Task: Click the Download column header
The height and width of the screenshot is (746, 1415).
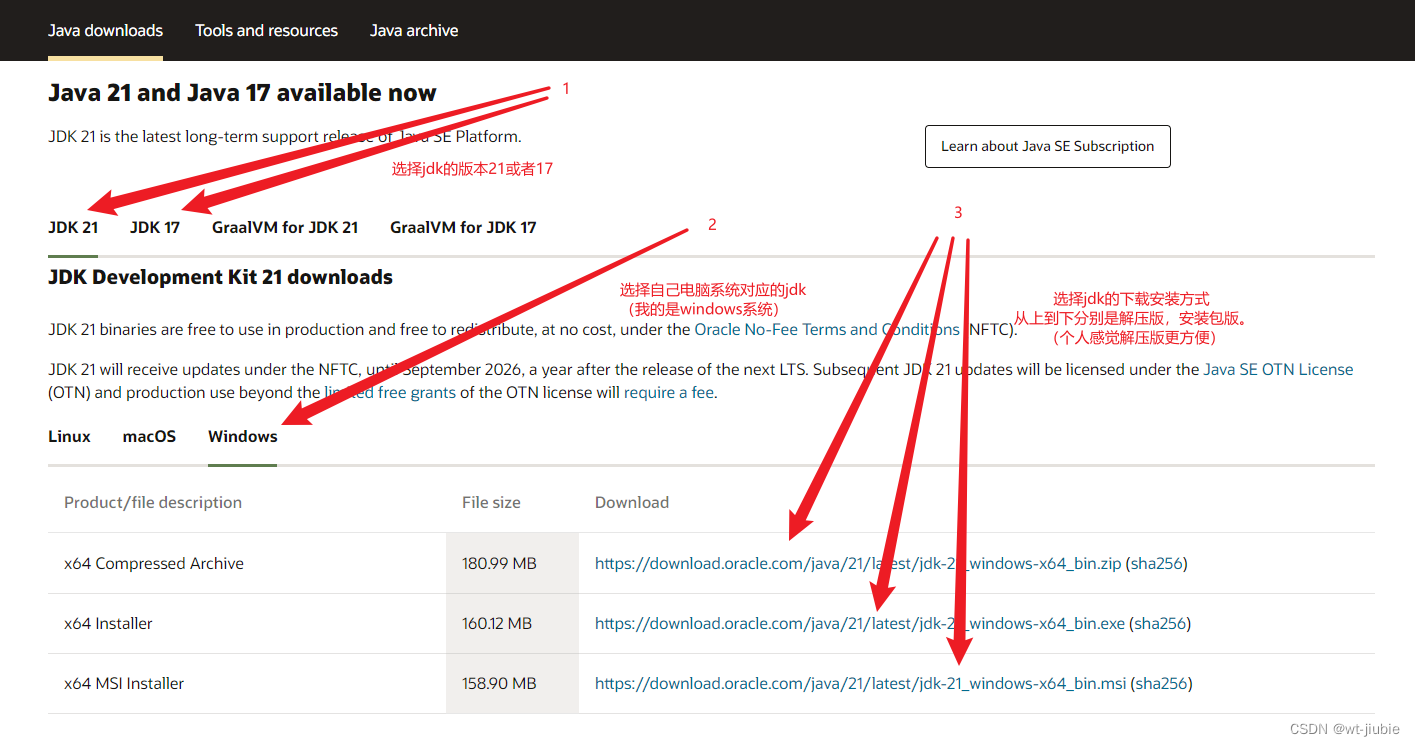Action: (x=632, y=502)
